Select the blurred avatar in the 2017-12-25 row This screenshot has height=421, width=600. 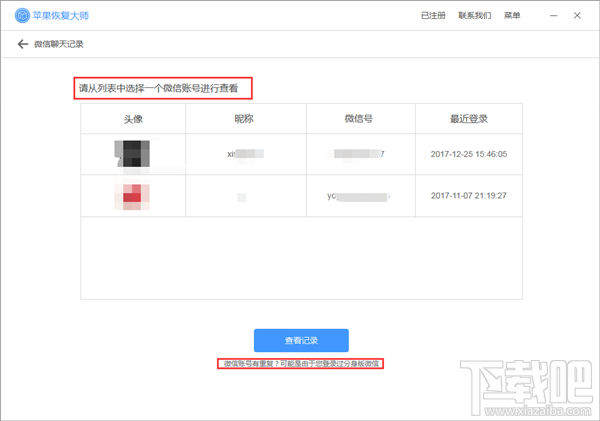click(x=132, y=154)
